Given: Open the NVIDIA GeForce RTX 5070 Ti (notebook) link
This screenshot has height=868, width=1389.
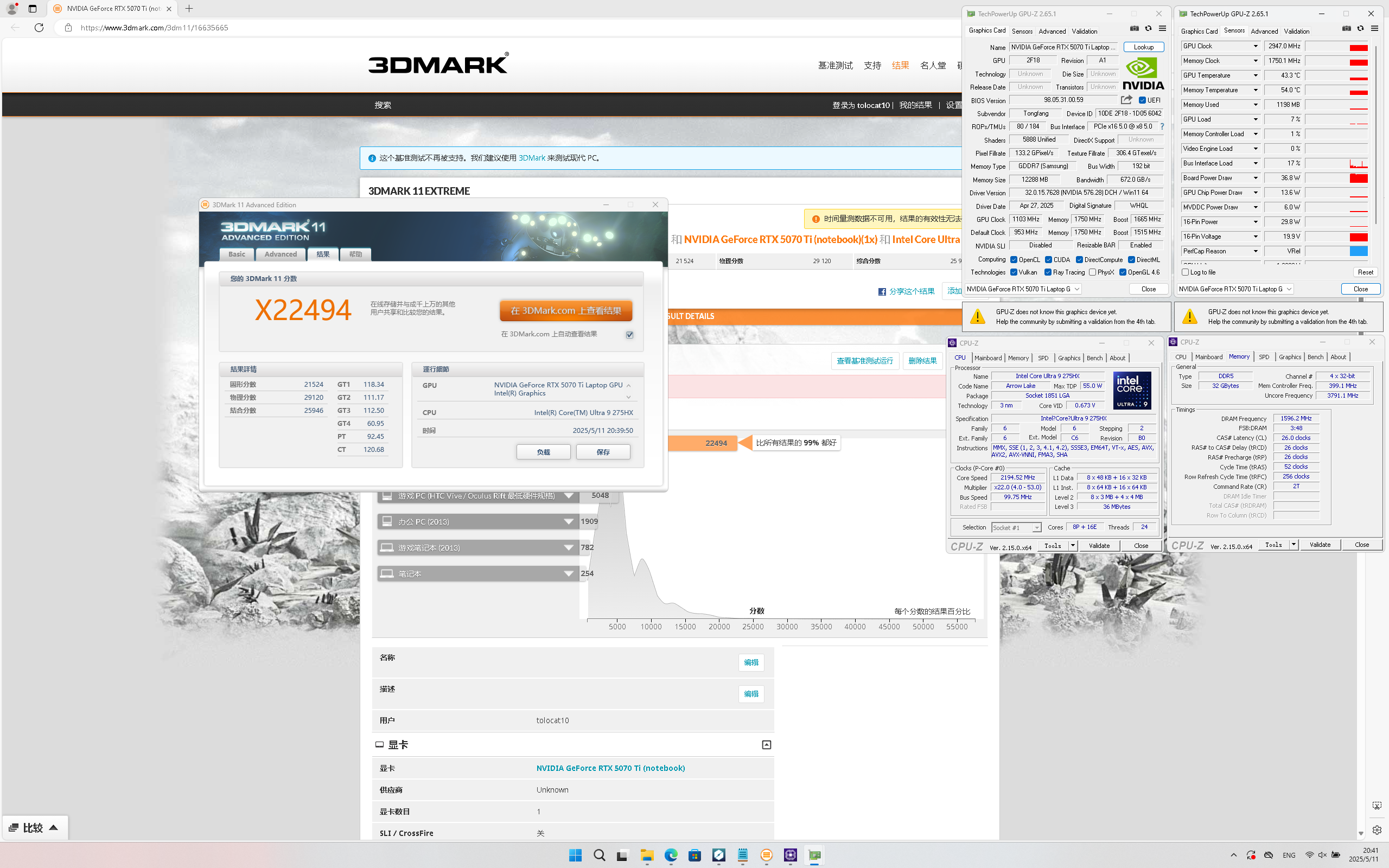Looking at the screenshot, I should [610, 768].
